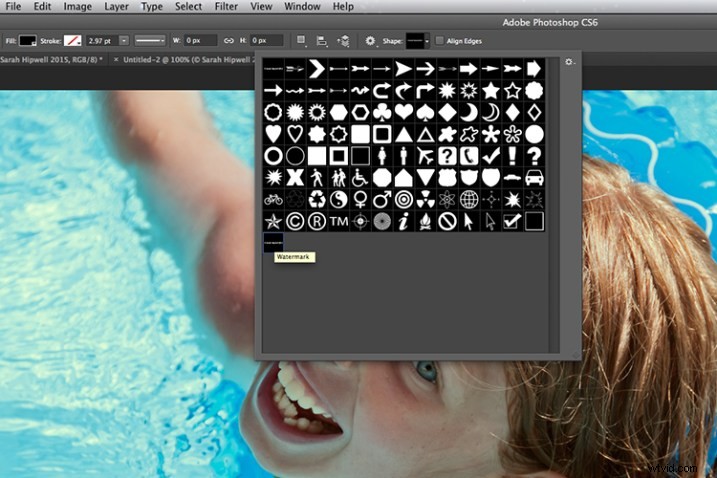
Task: Choose the no-entry prohibition sign shape
Action: [447, 222]
